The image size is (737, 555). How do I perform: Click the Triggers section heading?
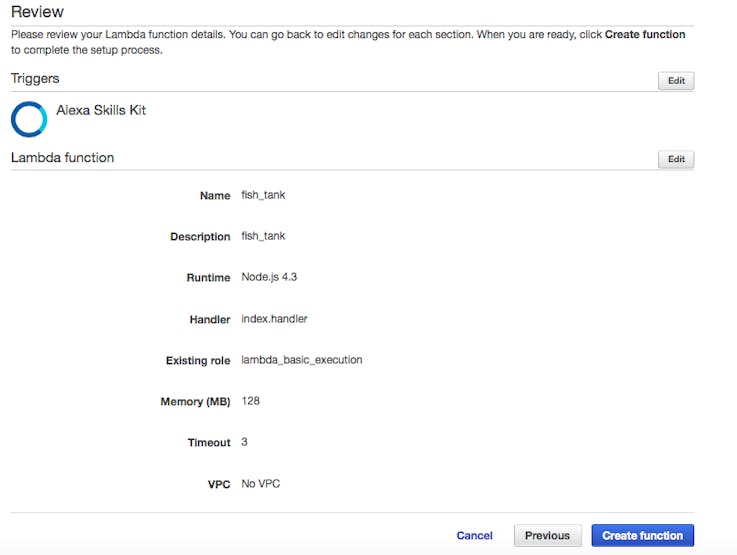tap(35, 78)
